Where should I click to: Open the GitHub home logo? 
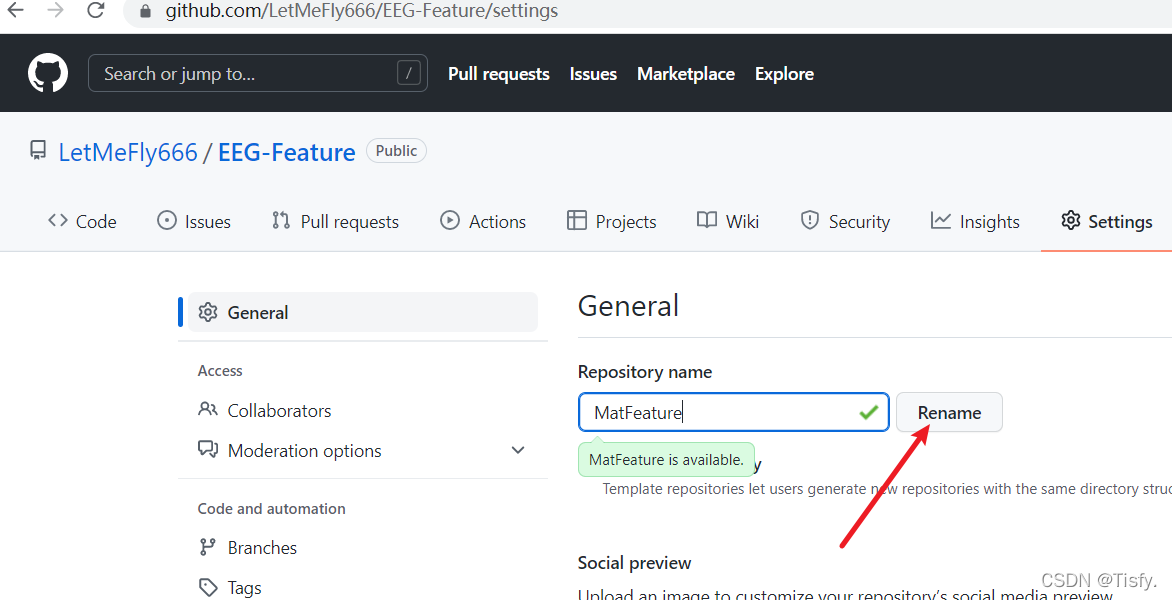pos(48,73)
